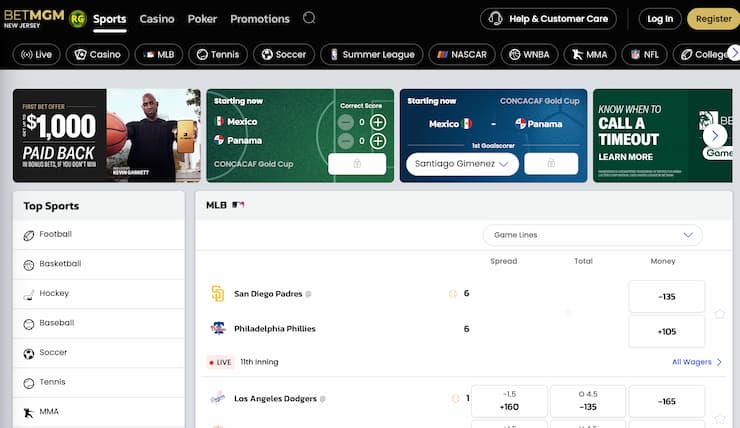Open the Game Lines dropdown
Image resolution: width=740 pixels, height=428 pixels.
click(x=592, y=235)
